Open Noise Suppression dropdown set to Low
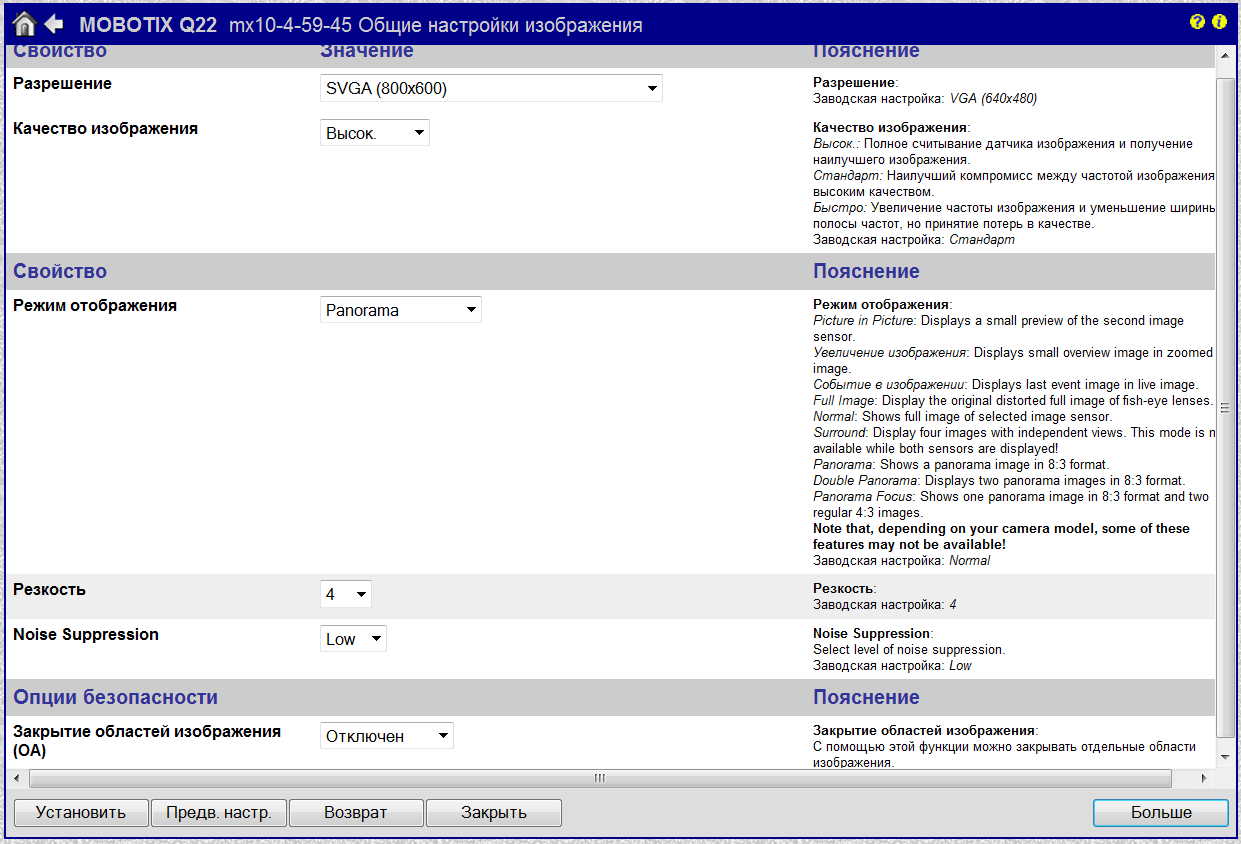 tap(353, 639)
